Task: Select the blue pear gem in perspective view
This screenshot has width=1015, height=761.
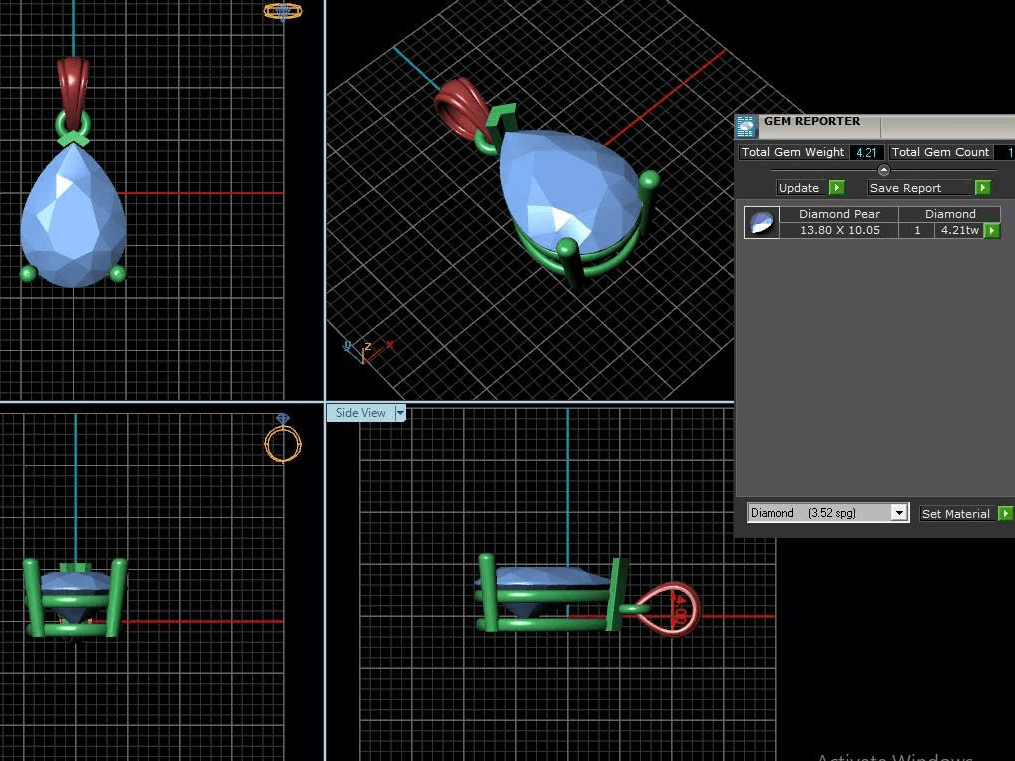Action: (570, 191)
